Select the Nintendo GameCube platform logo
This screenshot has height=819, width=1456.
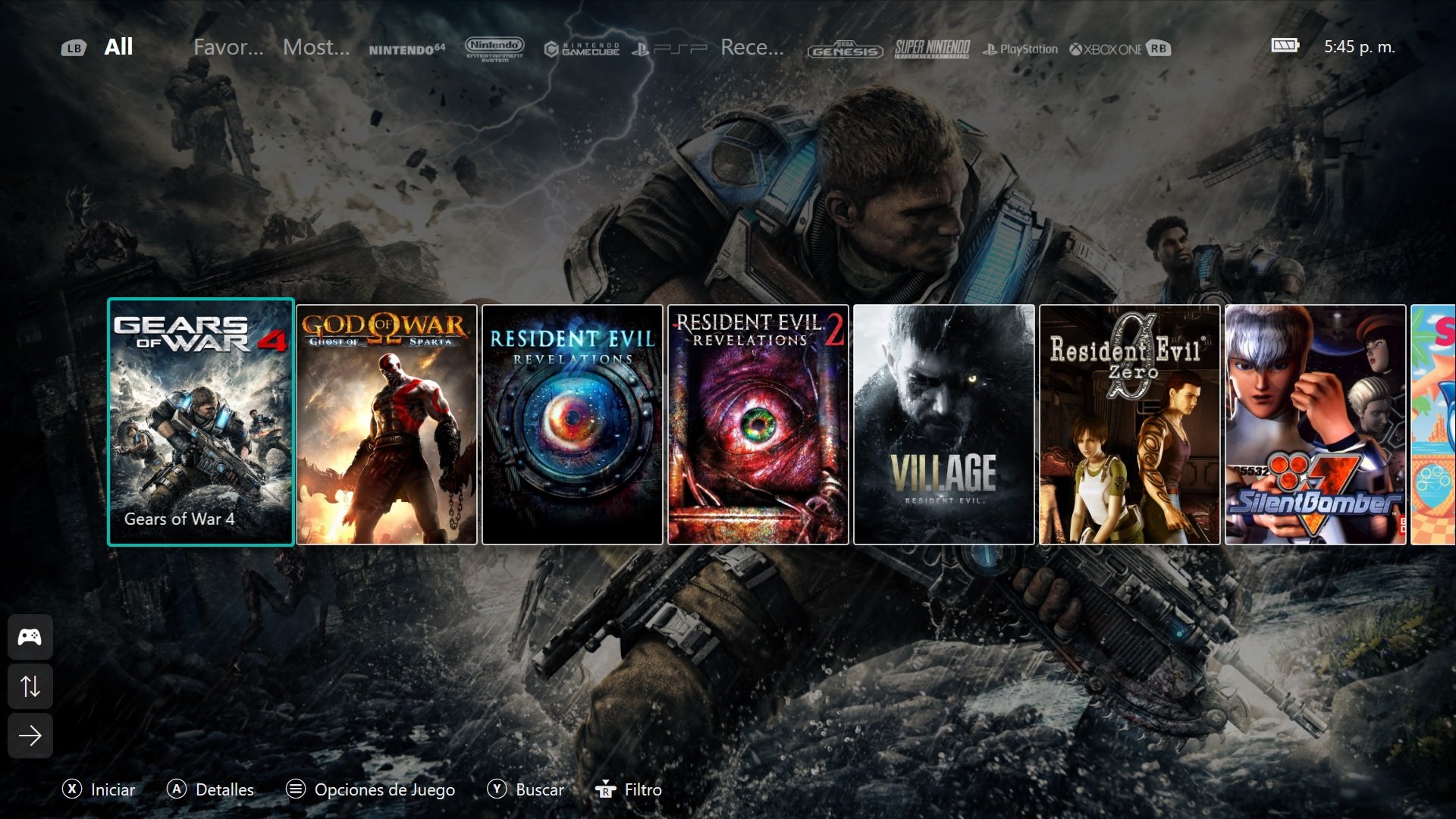point(582,49)
